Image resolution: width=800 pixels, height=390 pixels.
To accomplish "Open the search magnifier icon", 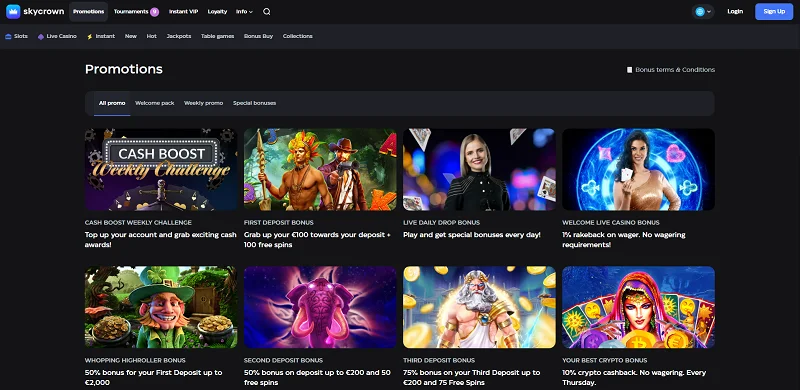I will point(267,12).
